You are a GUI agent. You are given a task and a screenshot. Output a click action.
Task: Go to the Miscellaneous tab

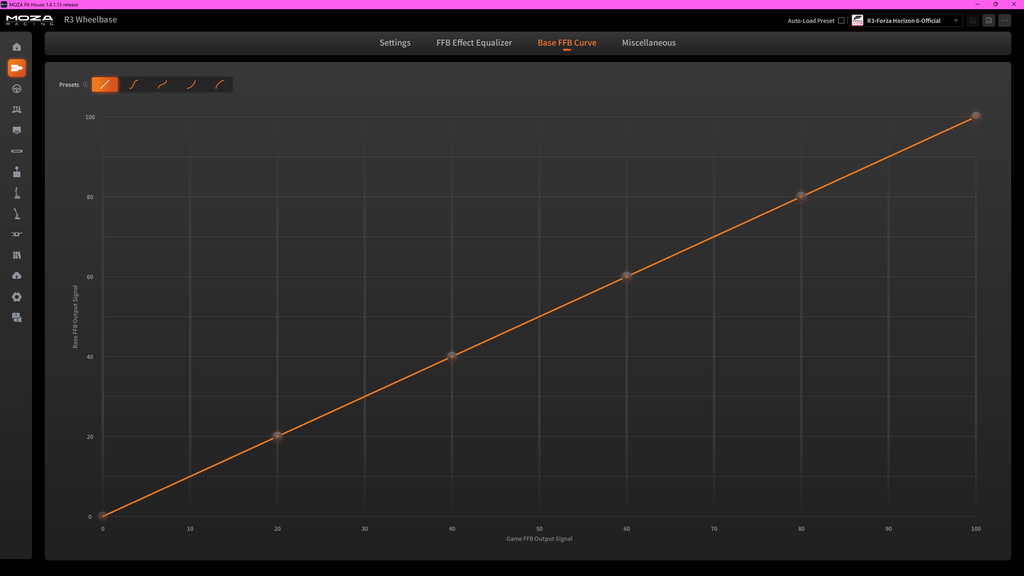point(648,43)
